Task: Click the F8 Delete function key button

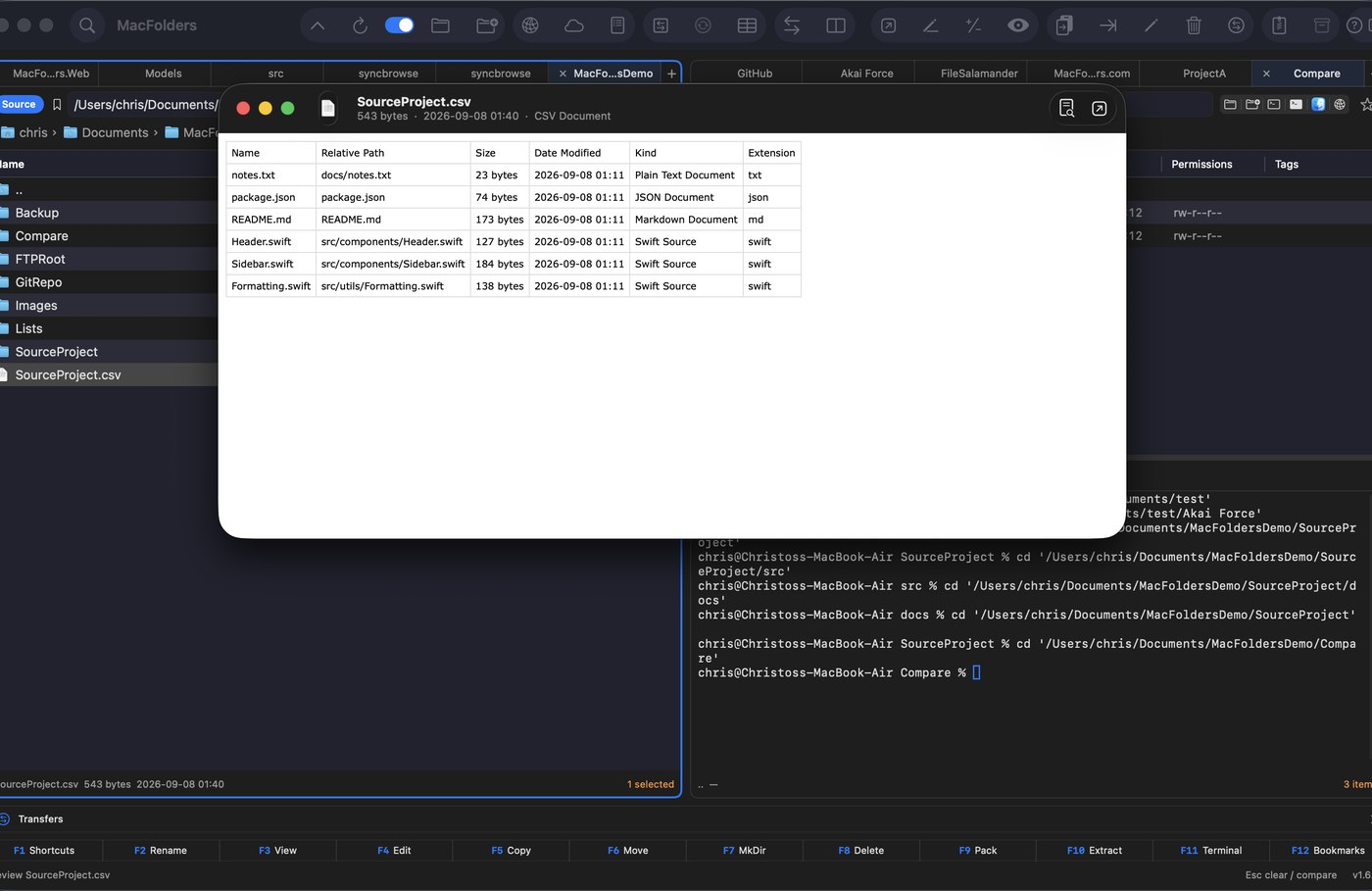Action: click(860, 851)
